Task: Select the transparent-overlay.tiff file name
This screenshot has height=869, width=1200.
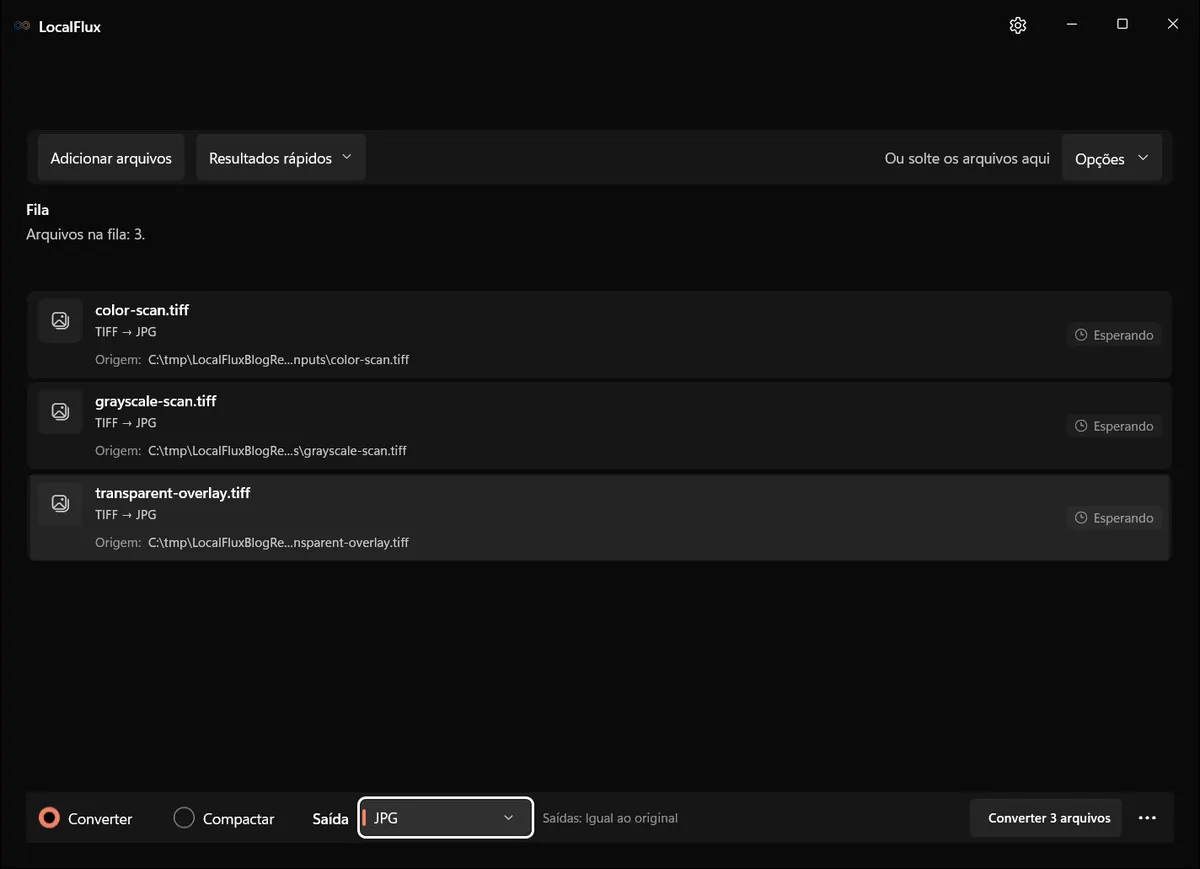Action: click(173, 493)
